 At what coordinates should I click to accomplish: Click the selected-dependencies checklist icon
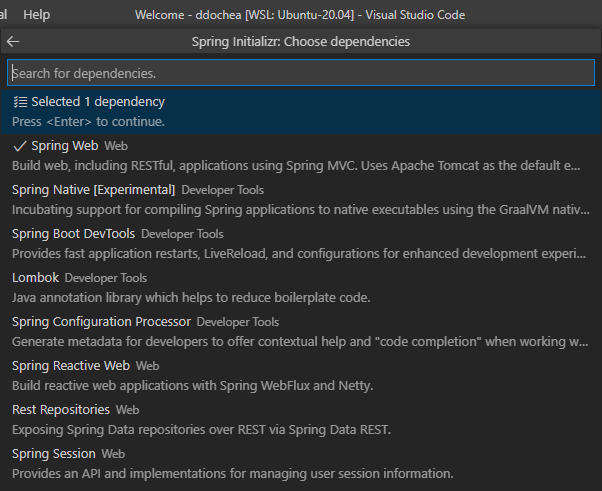(20, 102)
